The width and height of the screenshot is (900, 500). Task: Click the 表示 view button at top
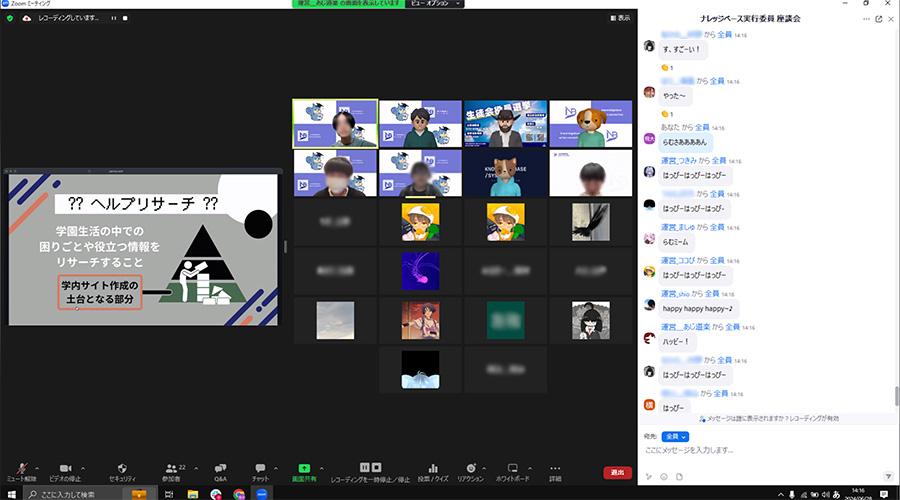pyautogui.click(x=620, y=18)
